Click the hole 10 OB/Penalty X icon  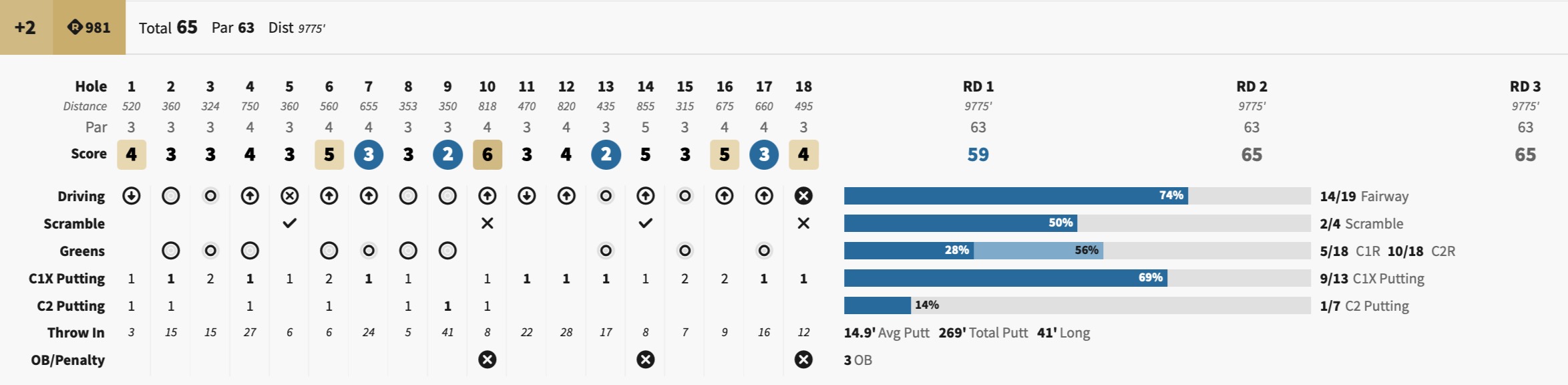click(x=487, y=360)
